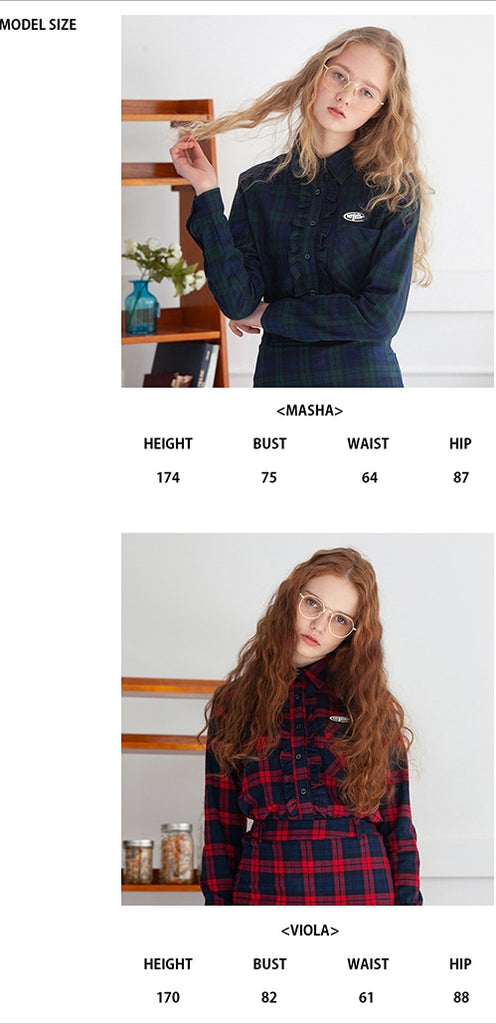Select Viola's HEIGHT column header

[x=168, y=964]
